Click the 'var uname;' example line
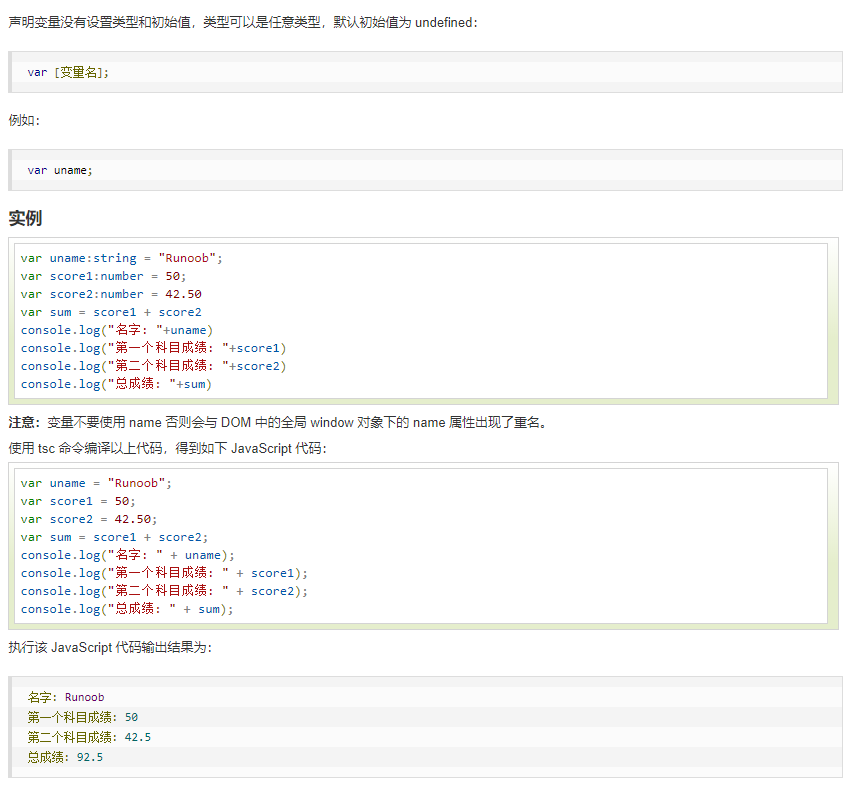 60,170
